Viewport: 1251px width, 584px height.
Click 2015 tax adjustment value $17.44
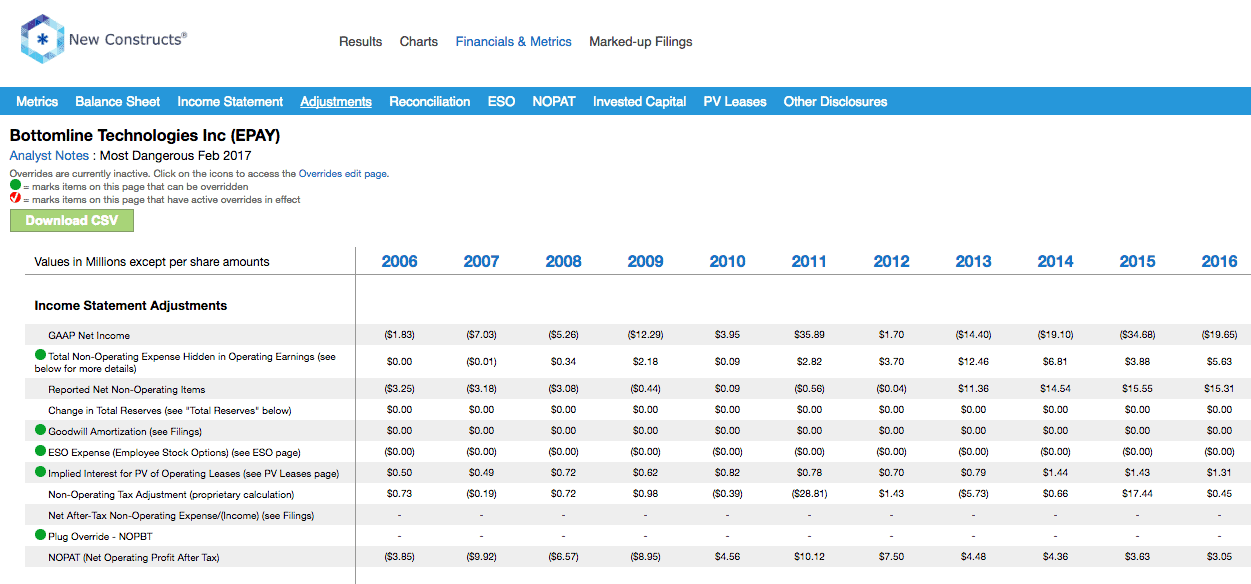pos(1137,494)
